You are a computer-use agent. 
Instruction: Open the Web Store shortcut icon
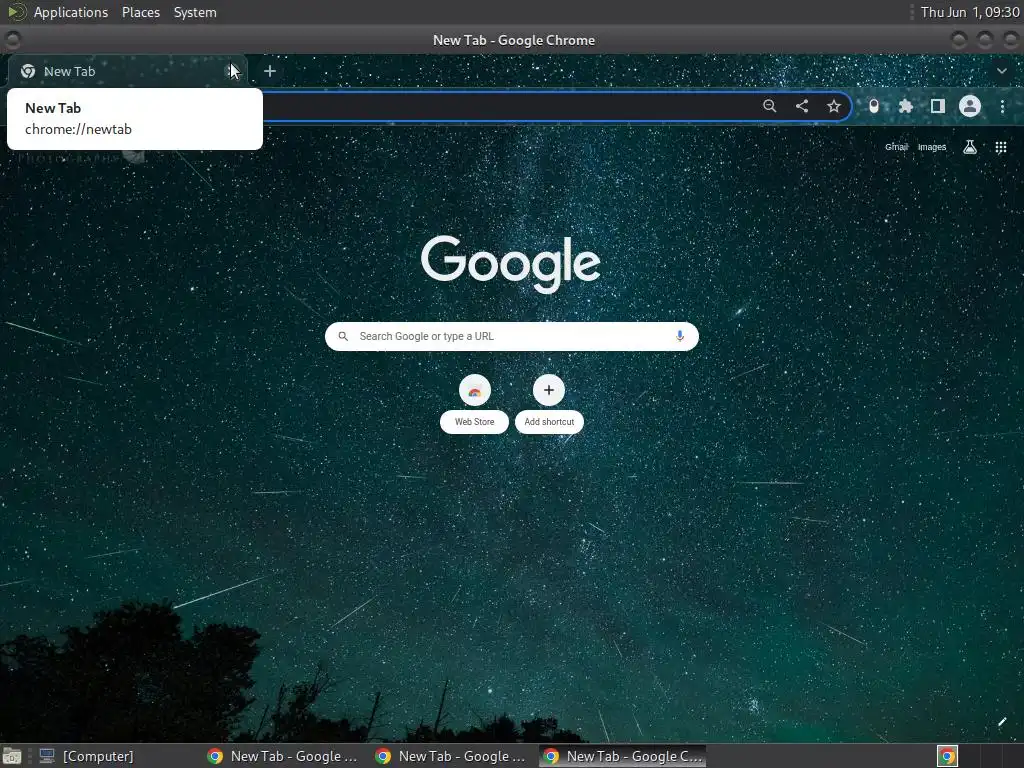pos(475,391)
